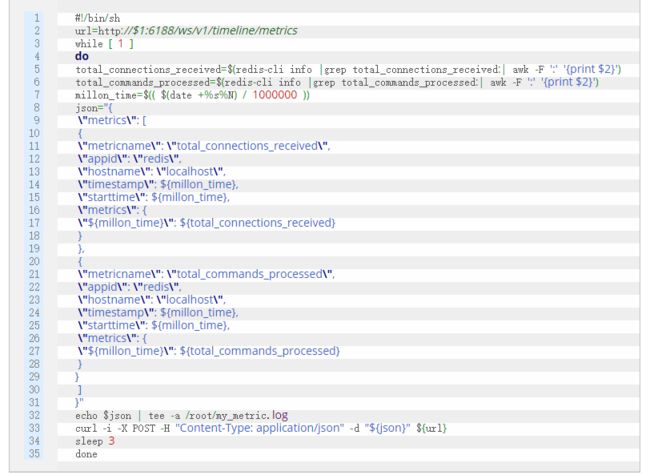Click the shebang text "#!/bin/sh"
The width and height of the screenshot is (650, 475).
click(x=97, y=18)
